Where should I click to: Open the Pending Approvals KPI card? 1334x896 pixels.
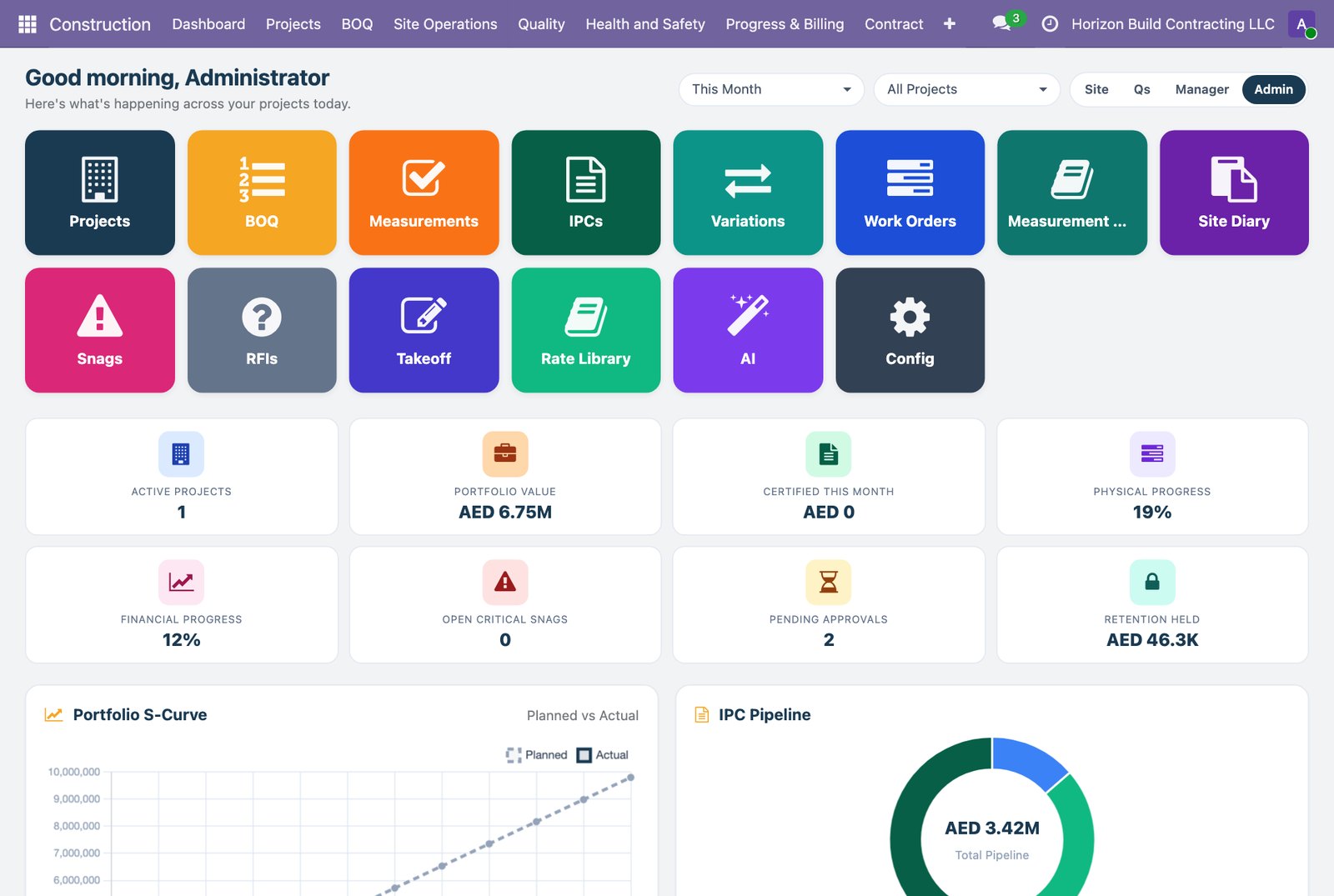[829, 605]
